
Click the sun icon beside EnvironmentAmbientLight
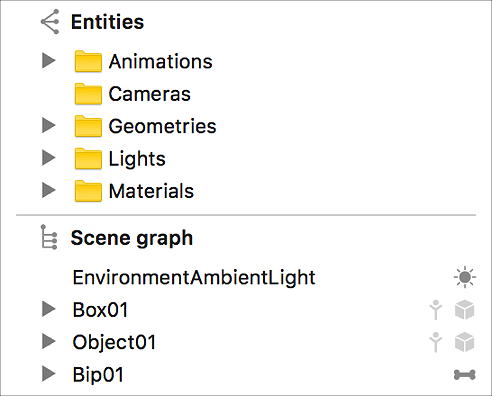point(465,277)
